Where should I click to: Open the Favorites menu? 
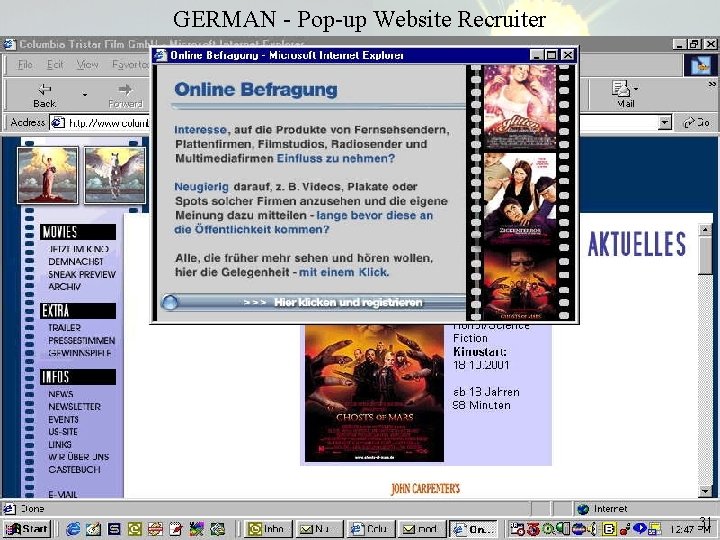tap(130, 65)
